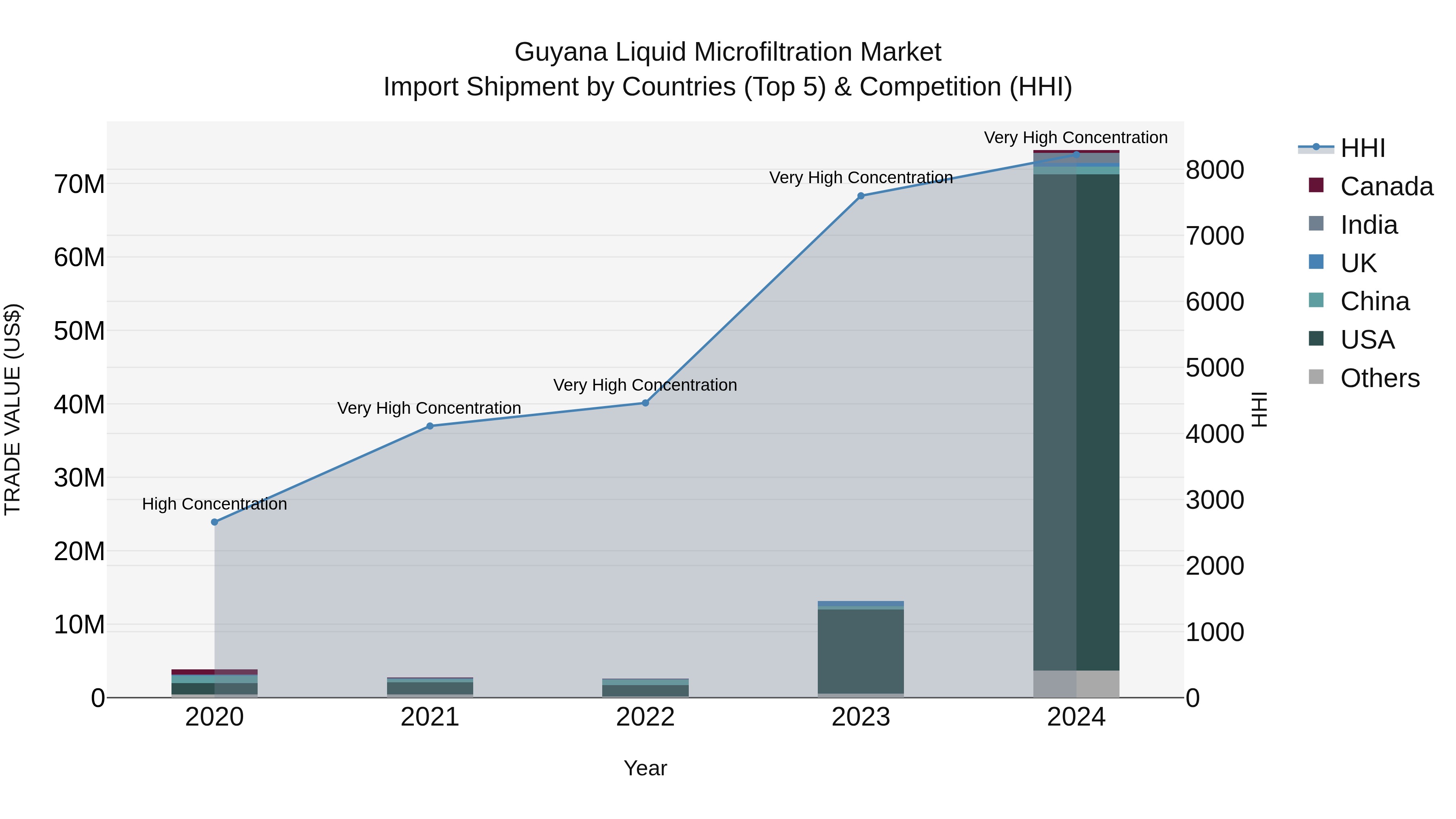Click the subtitle 'Import Shipment by Countries'
This screenshot has width=1456, height=819.
click(559, 87)
